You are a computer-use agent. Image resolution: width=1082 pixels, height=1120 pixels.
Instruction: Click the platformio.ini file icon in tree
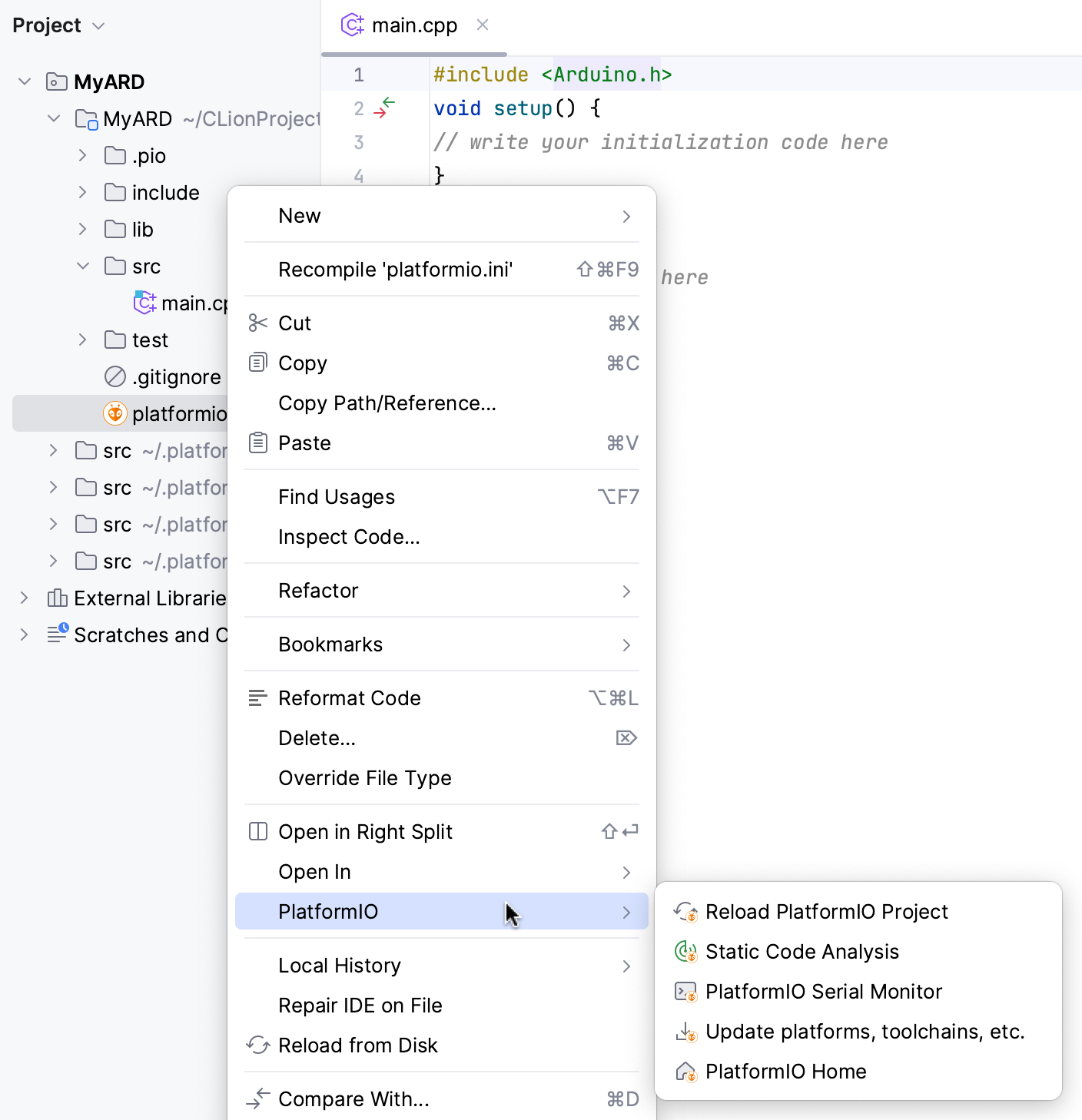115,414
